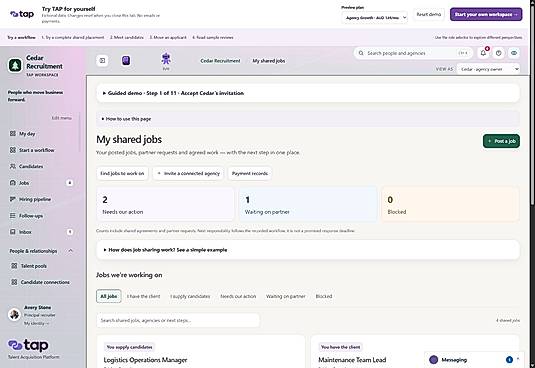Click the Post a job button
Viewport: 535px width, 368px height.
coord(501,141)
